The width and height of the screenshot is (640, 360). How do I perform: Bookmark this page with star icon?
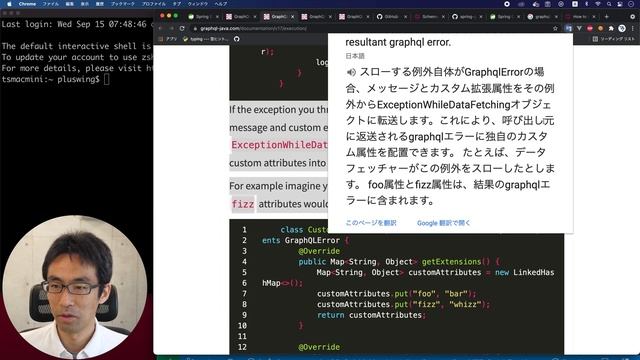coord(555,29)
